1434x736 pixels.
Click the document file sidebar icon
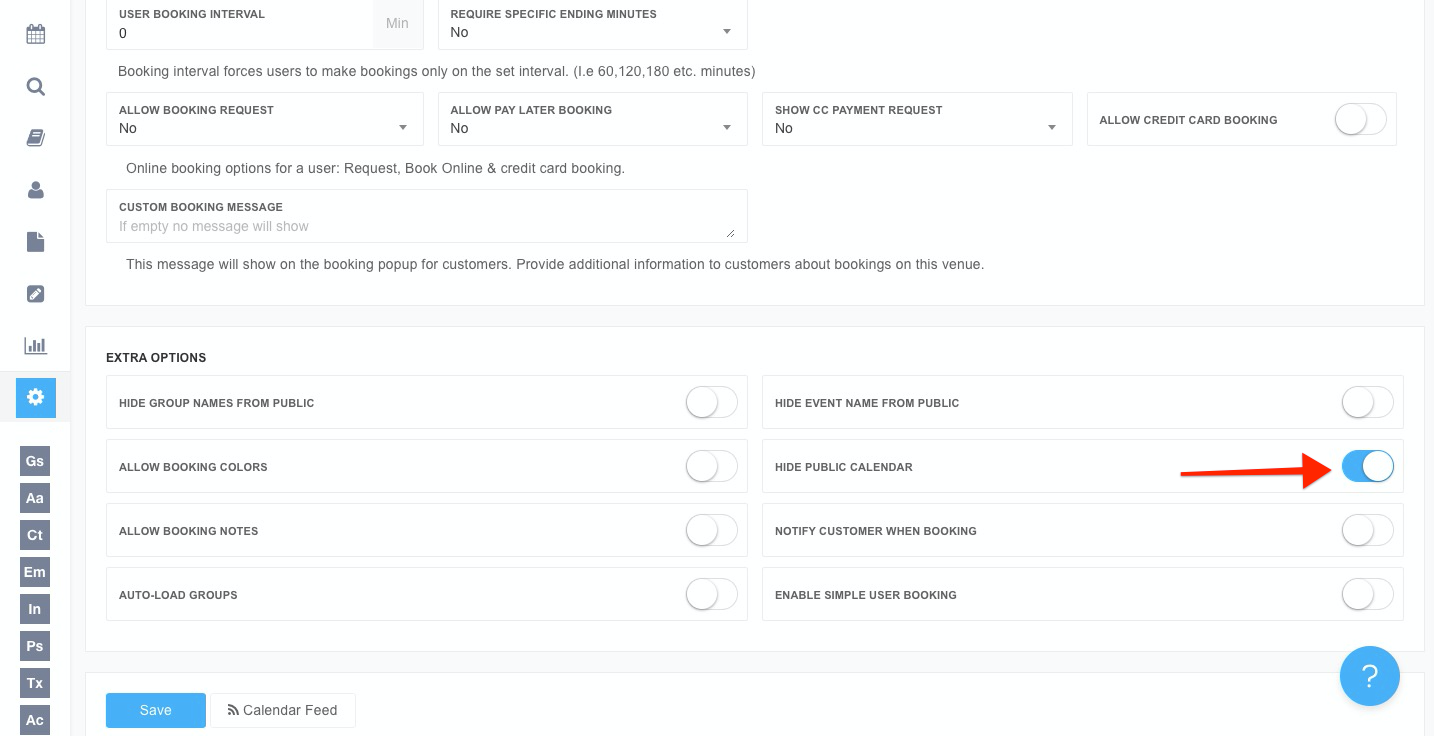(35, 242)
